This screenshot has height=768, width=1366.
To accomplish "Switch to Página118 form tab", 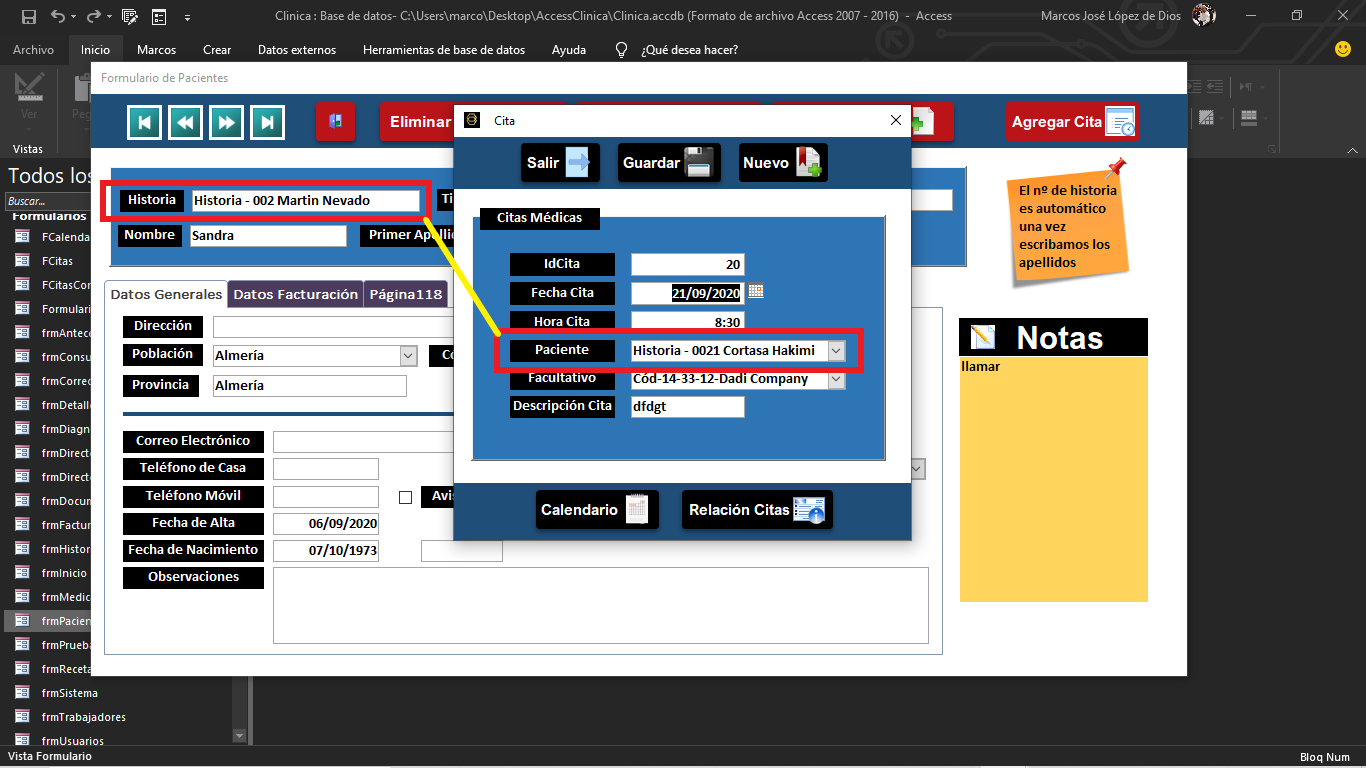I will pos(406,294).
